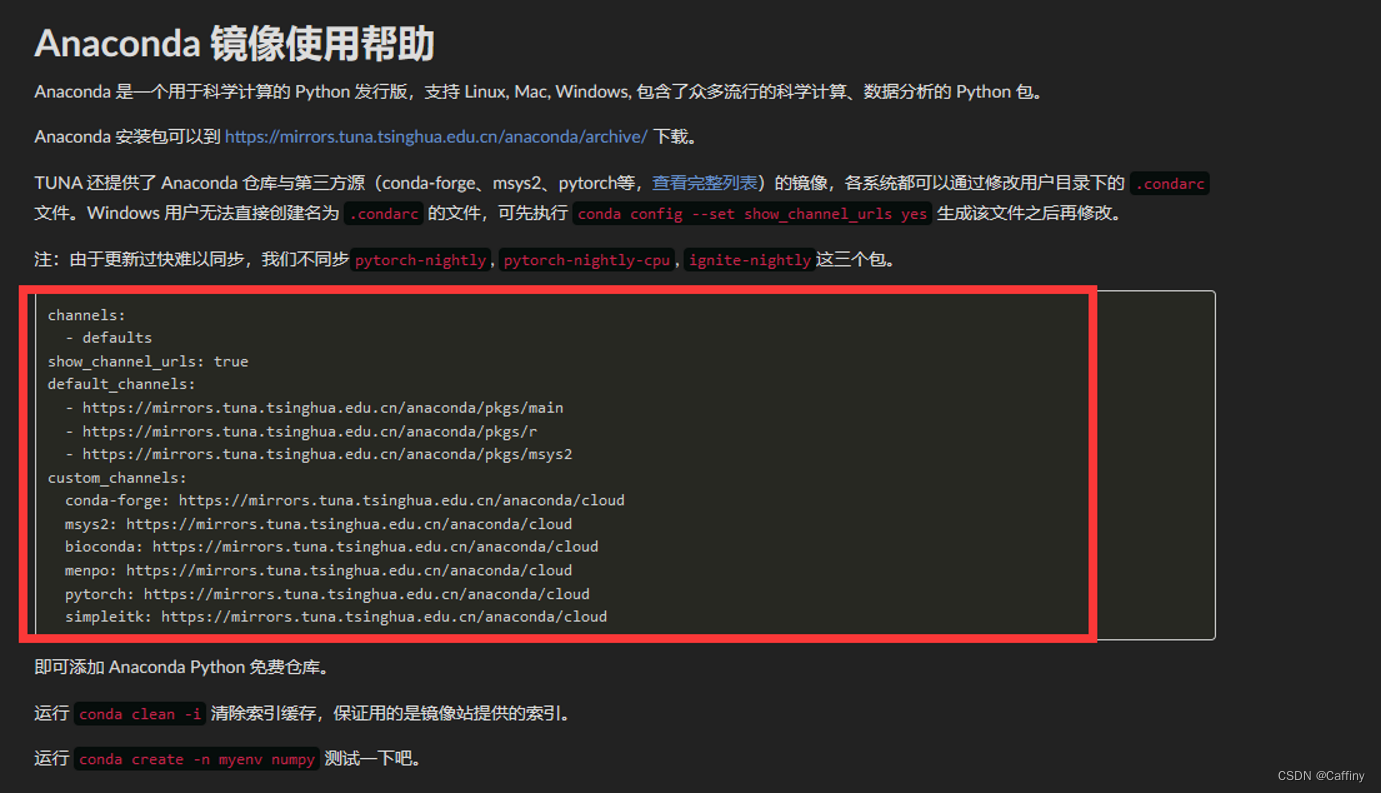This screenshot has width=1381, height=793.
Task: Click the show_channel_urls: true line
Action: tap(148, 361)
